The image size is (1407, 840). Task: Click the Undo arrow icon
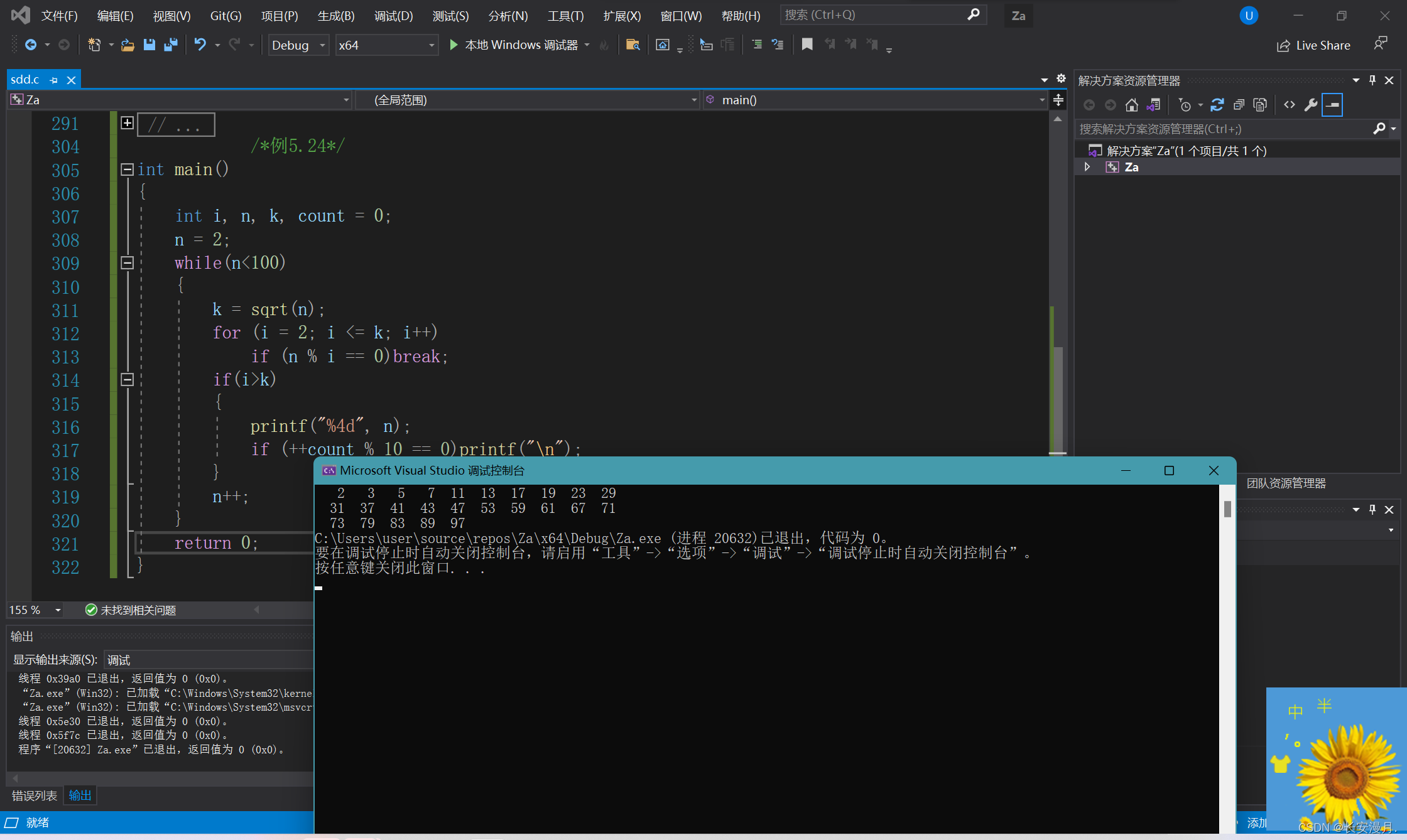coord(200,45)
